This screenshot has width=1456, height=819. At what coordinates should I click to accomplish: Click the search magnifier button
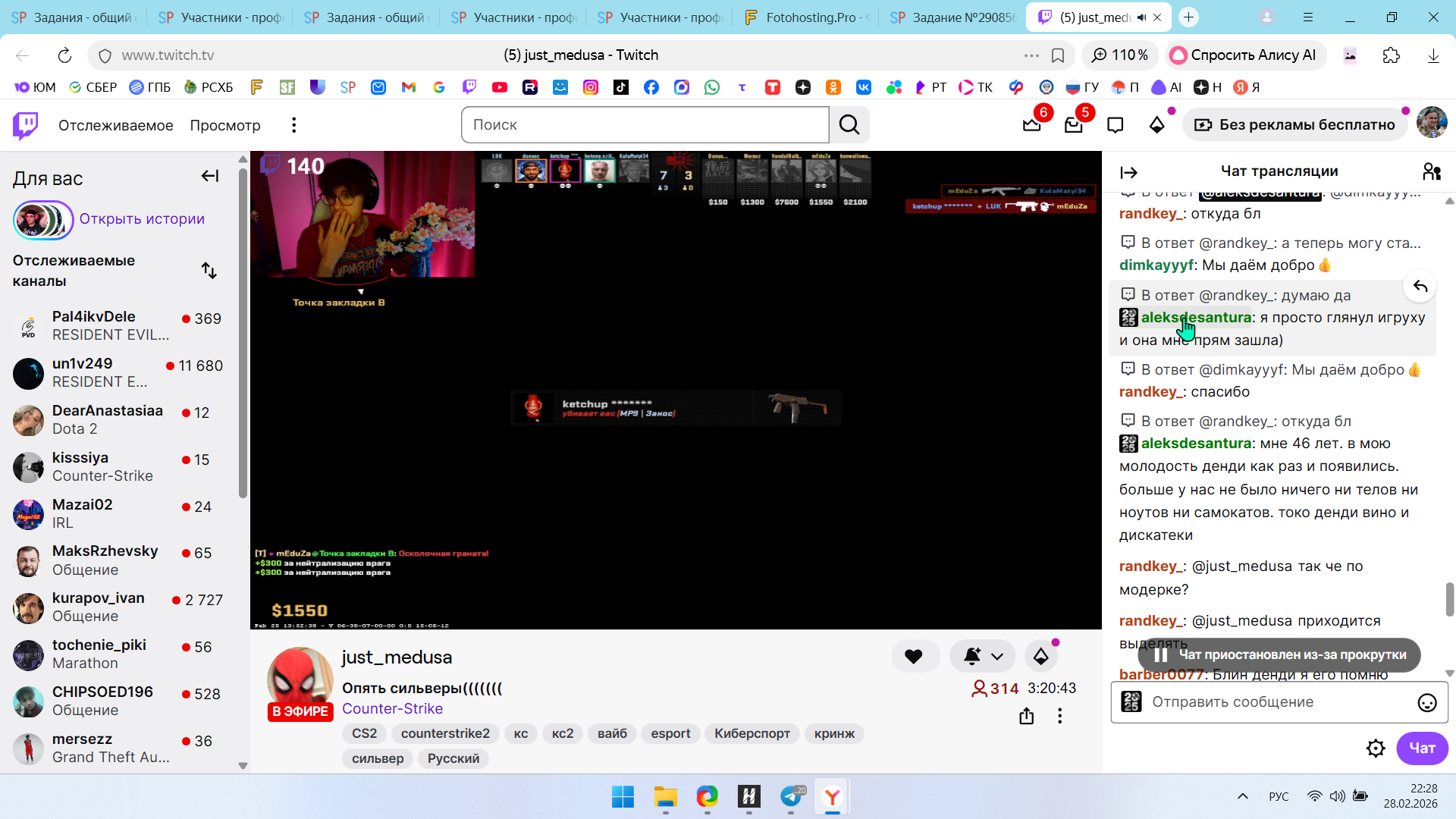tap(849, 125)
